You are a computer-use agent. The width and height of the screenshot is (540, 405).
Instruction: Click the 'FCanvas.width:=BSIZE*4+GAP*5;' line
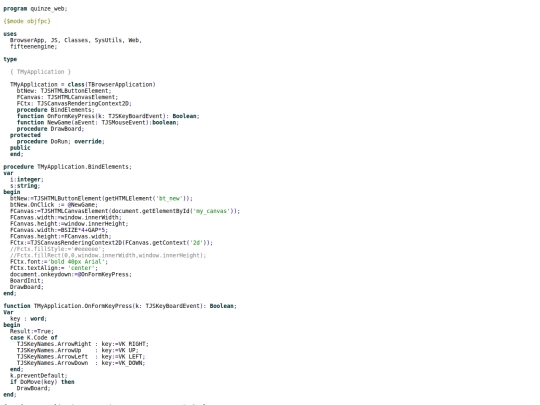pyautogui.click(x=59, y=230)
